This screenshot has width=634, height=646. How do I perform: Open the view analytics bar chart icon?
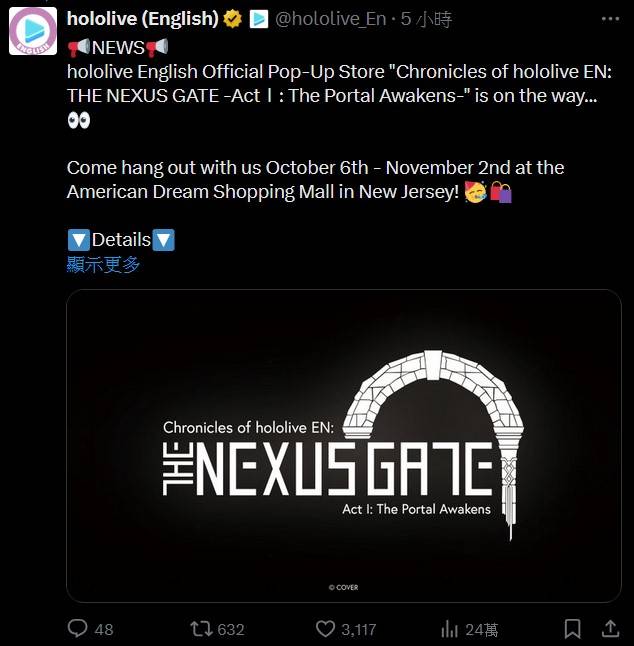coord(450,629)
